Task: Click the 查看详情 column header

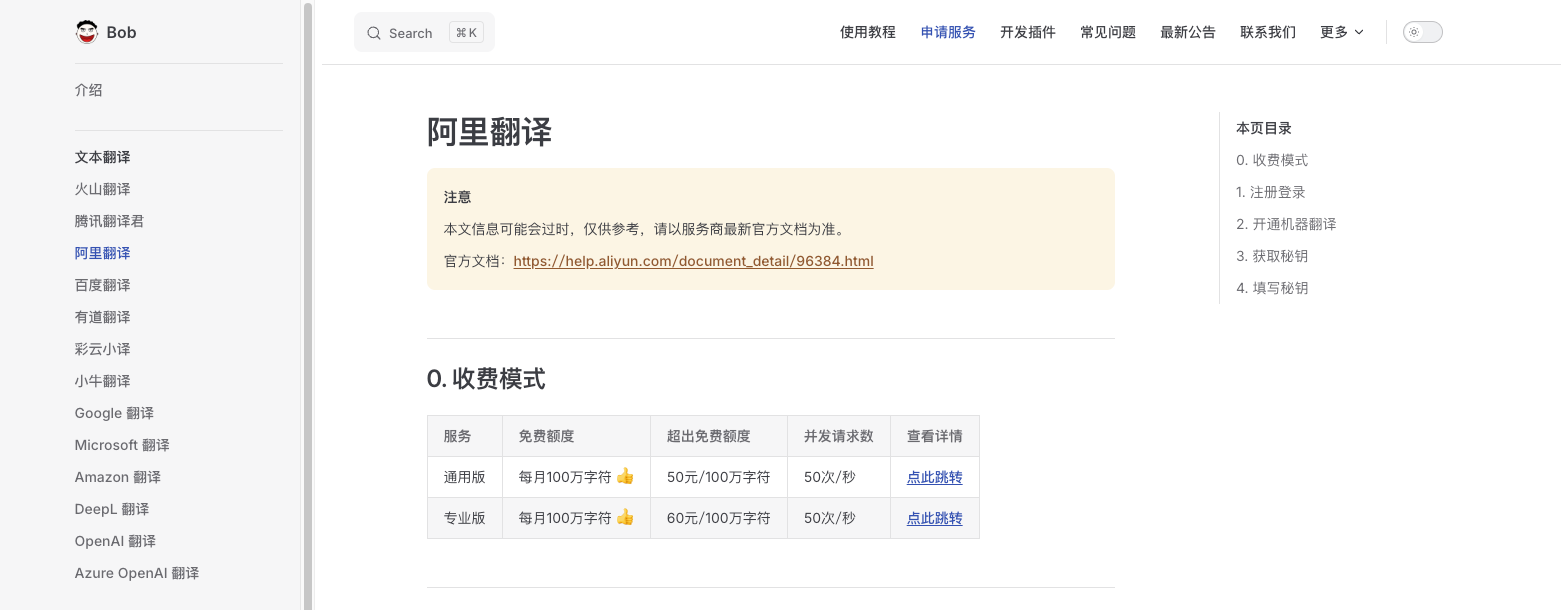Action: tap(935, 436)
